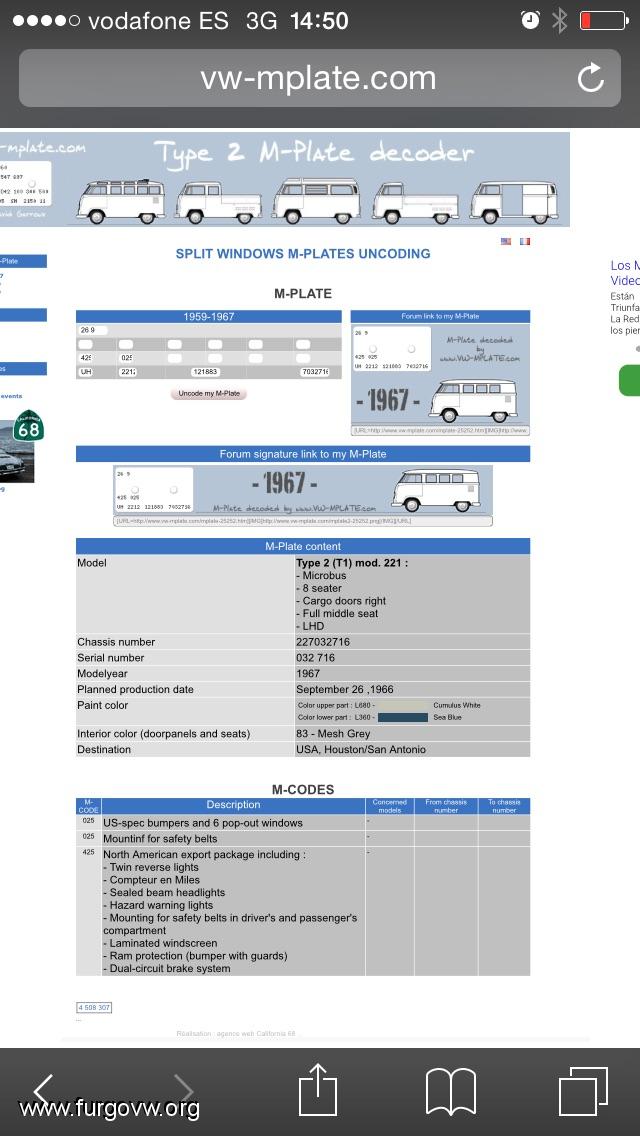Click the Type 2 M-Plate decoder title
Viewport: 640px width, 1136px height.
(314, 153)
